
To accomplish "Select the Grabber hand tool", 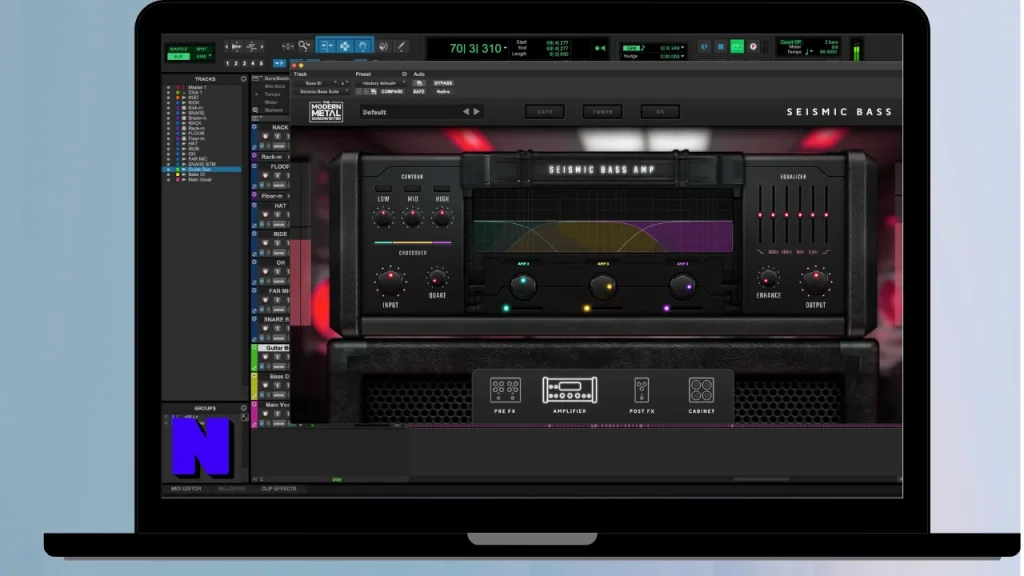I will [x=363, y=46].
